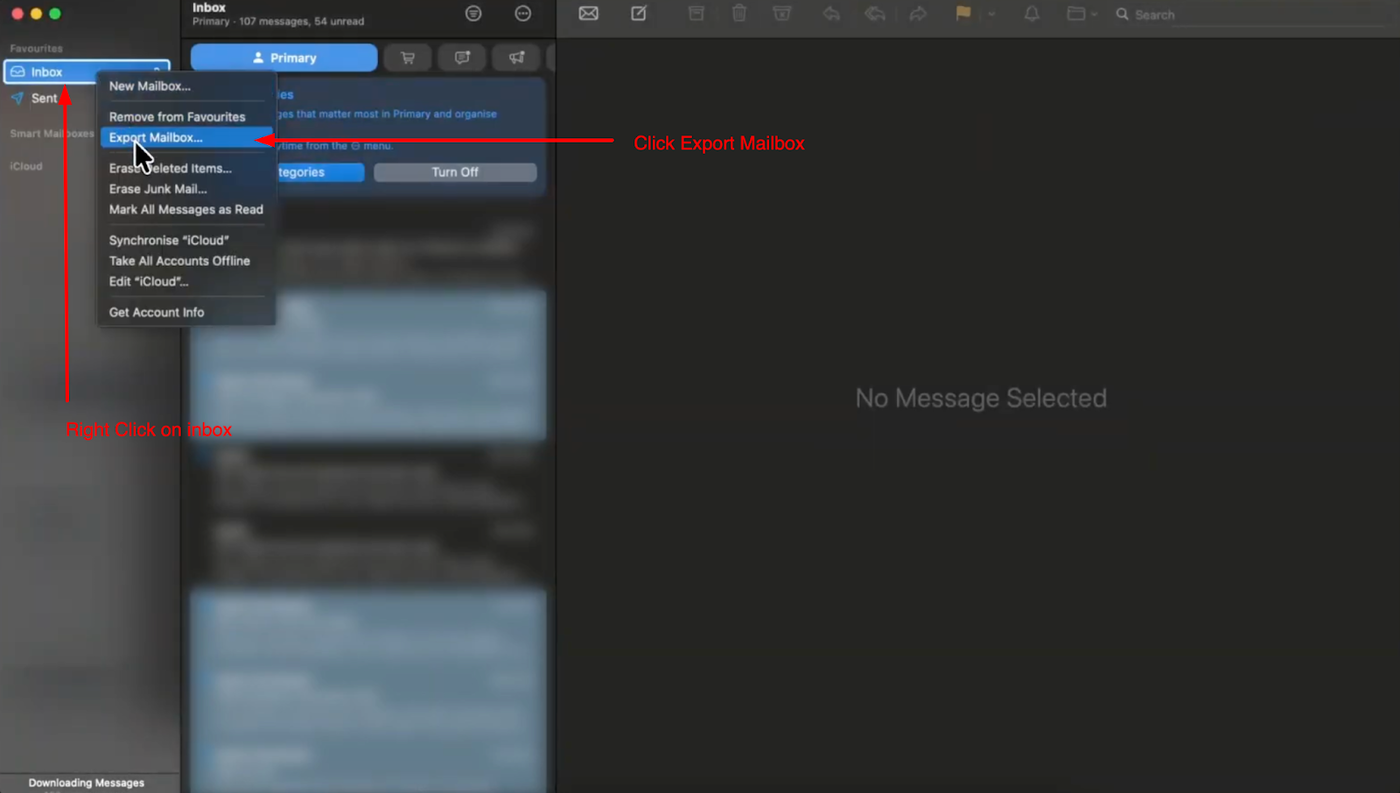1400x793 pixels.
Task: Open the flag colour dropdown chevron
Action: pyautogui.click(x=991, y=14)
